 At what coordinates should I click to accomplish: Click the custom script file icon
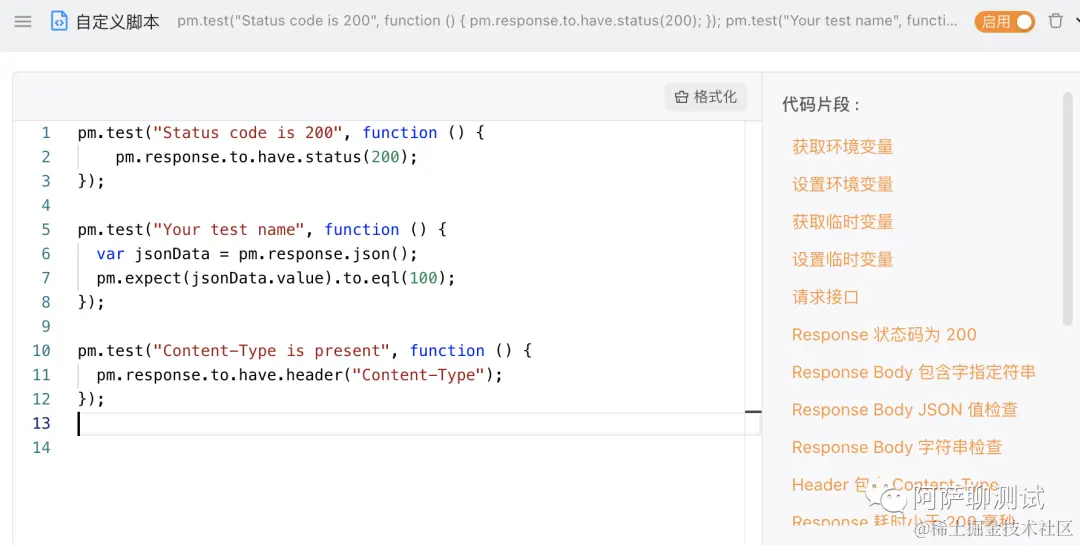[59, 21]
